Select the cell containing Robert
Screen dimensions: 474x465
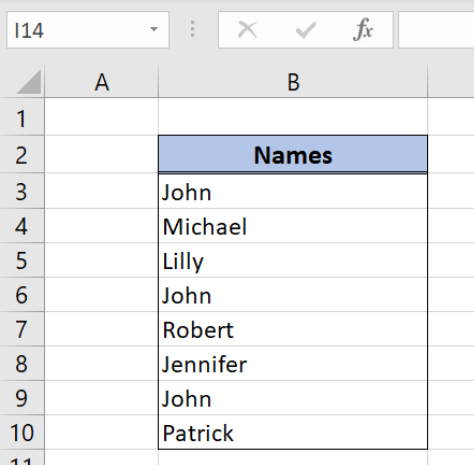coord(293,329)
